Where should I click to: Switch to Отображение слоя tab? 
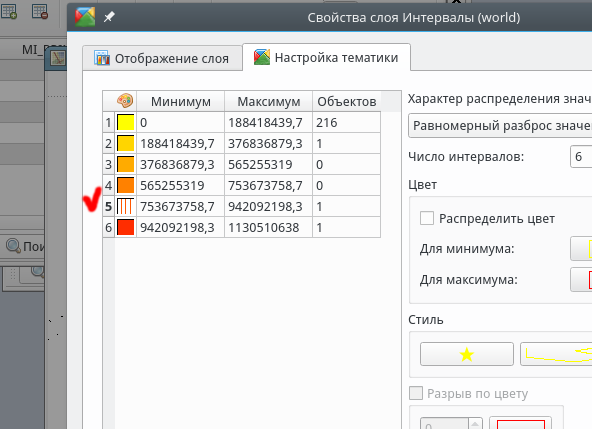[x=162, y=58]
